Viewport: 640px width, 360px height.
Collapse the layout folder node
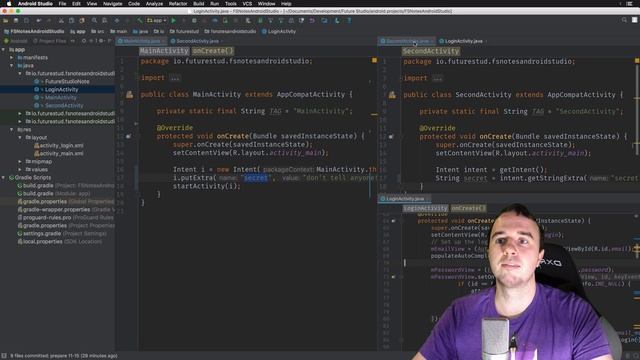(20, 138)
